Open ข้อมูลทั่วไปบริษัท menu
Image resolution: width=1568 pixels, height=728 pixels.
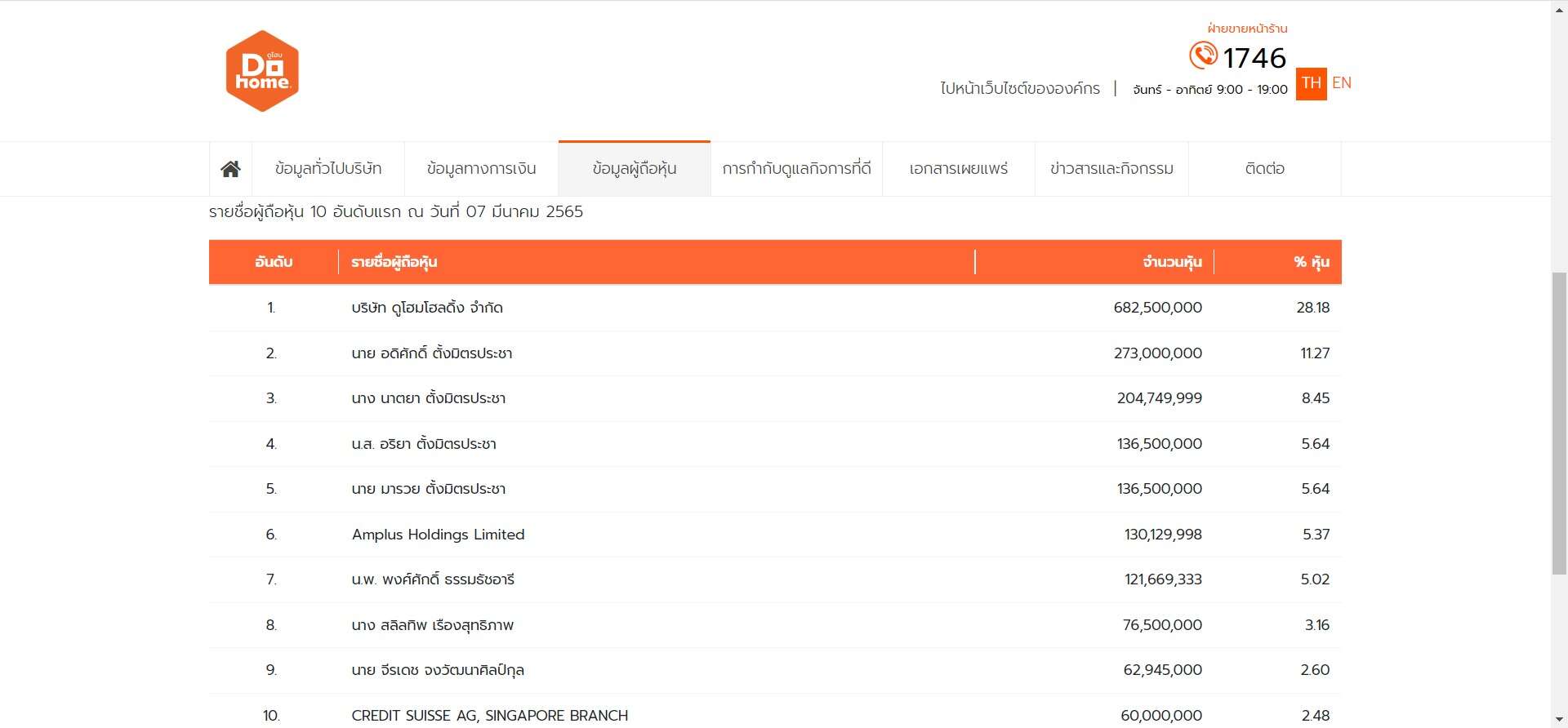(328, 169)
